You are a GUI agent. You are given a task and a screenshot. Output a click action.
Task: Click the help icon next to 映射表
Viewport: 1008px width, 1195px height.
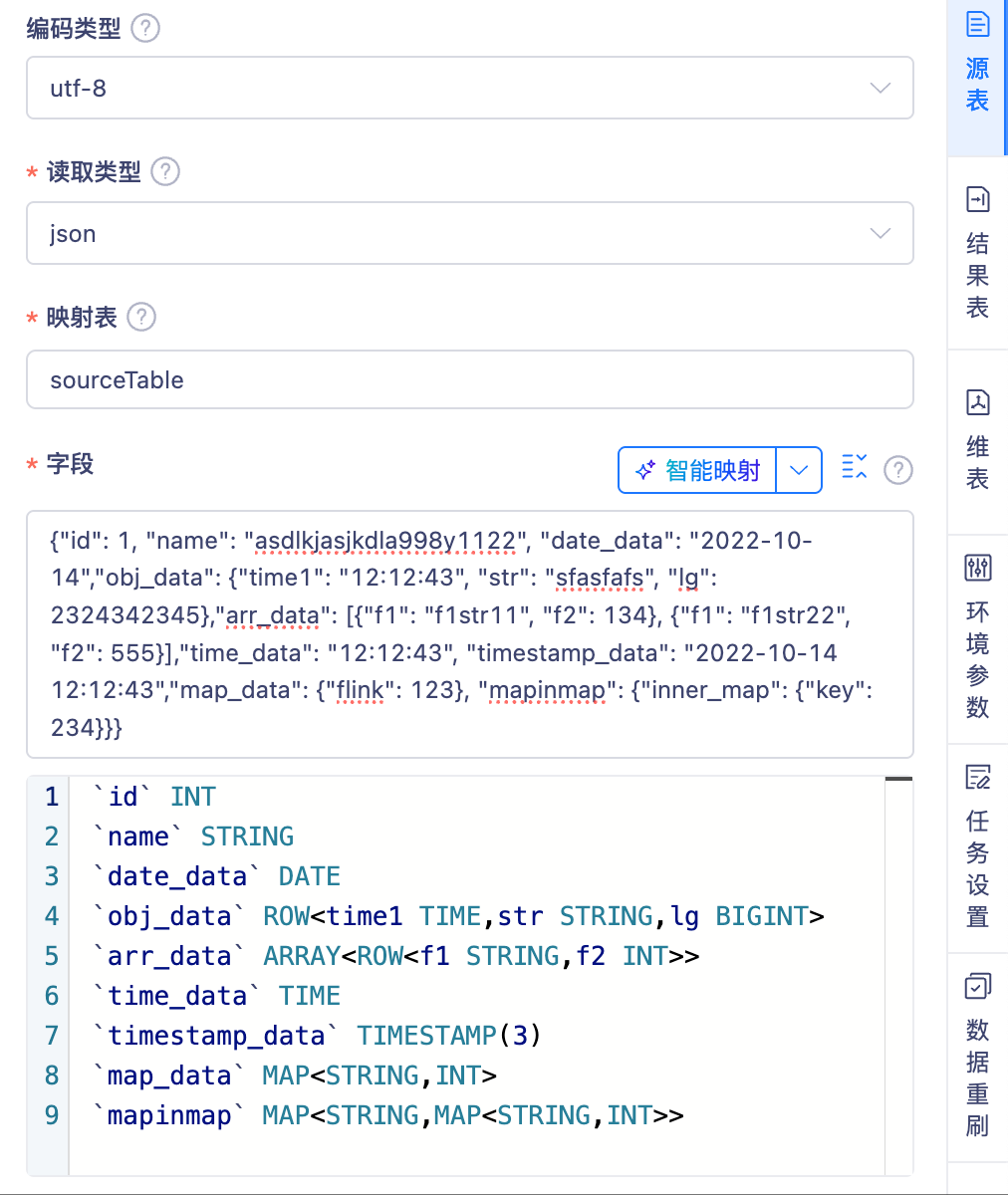(142, 317)
